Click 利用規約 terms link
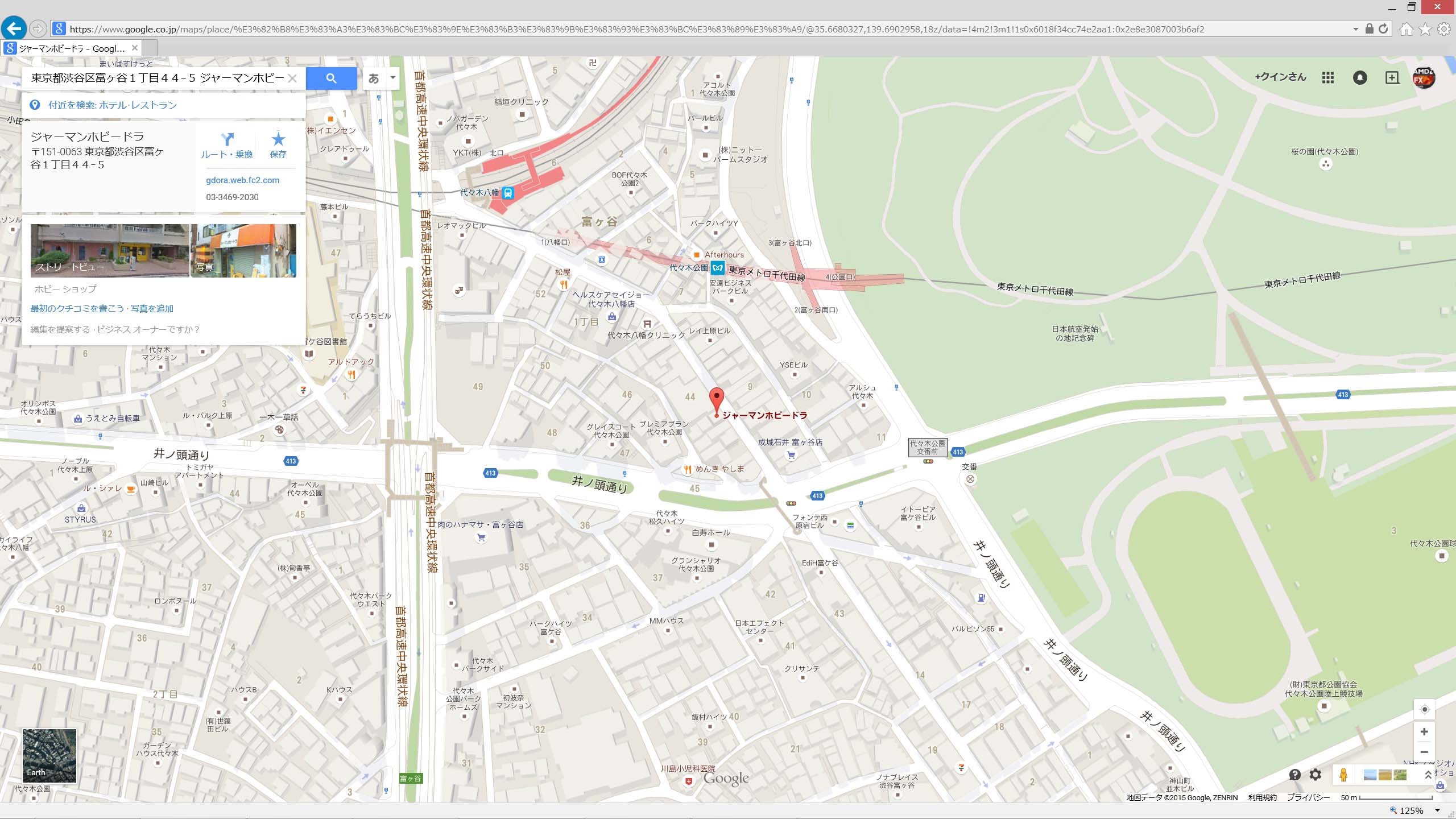1456x819 pixels. (x=1262, y=798)
